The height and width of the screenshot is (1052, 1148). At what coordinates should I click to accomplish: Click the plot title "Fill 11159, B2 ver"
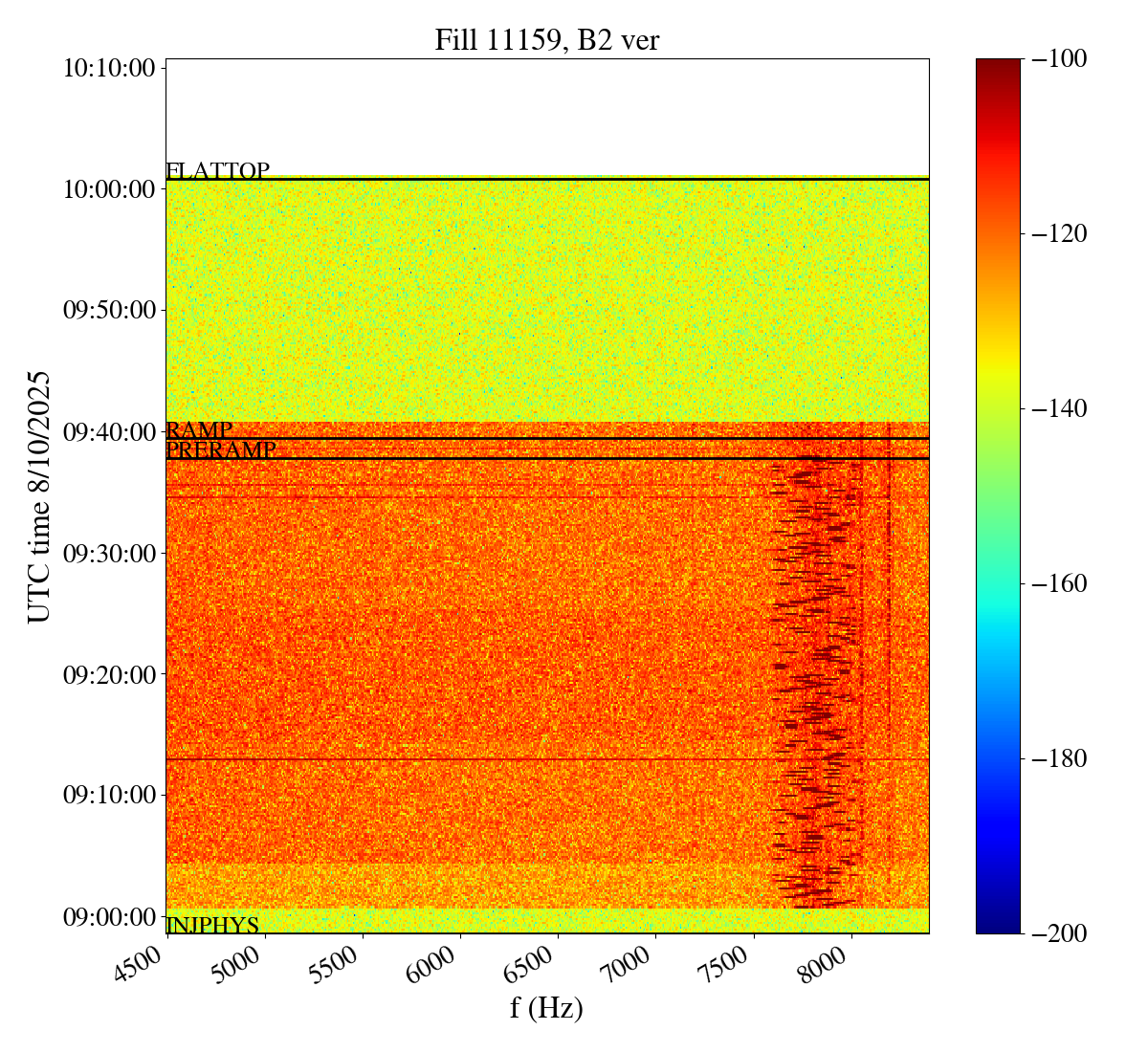pos(546,40)
